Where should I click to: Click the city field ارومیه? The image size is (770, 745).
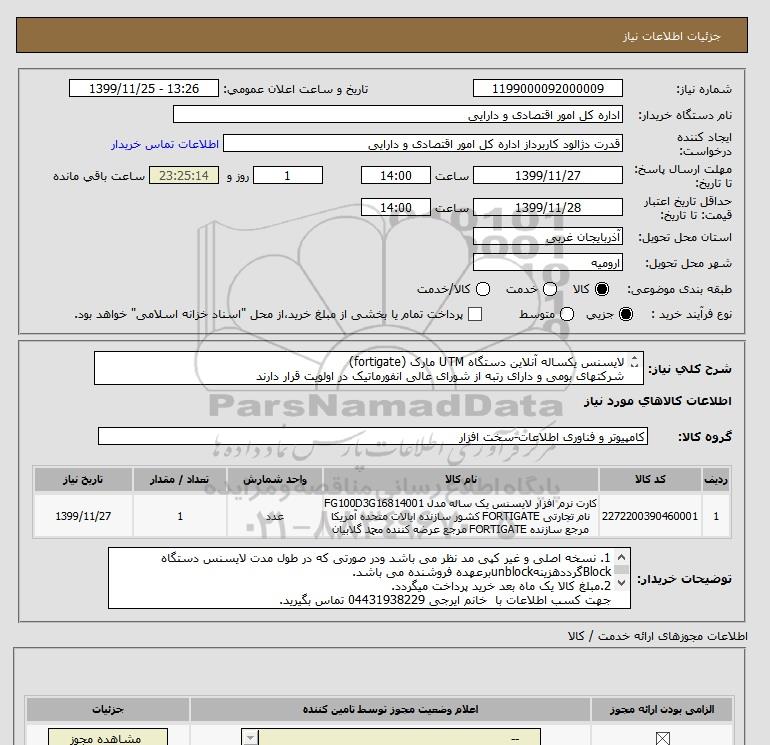[x=548, y=263]
